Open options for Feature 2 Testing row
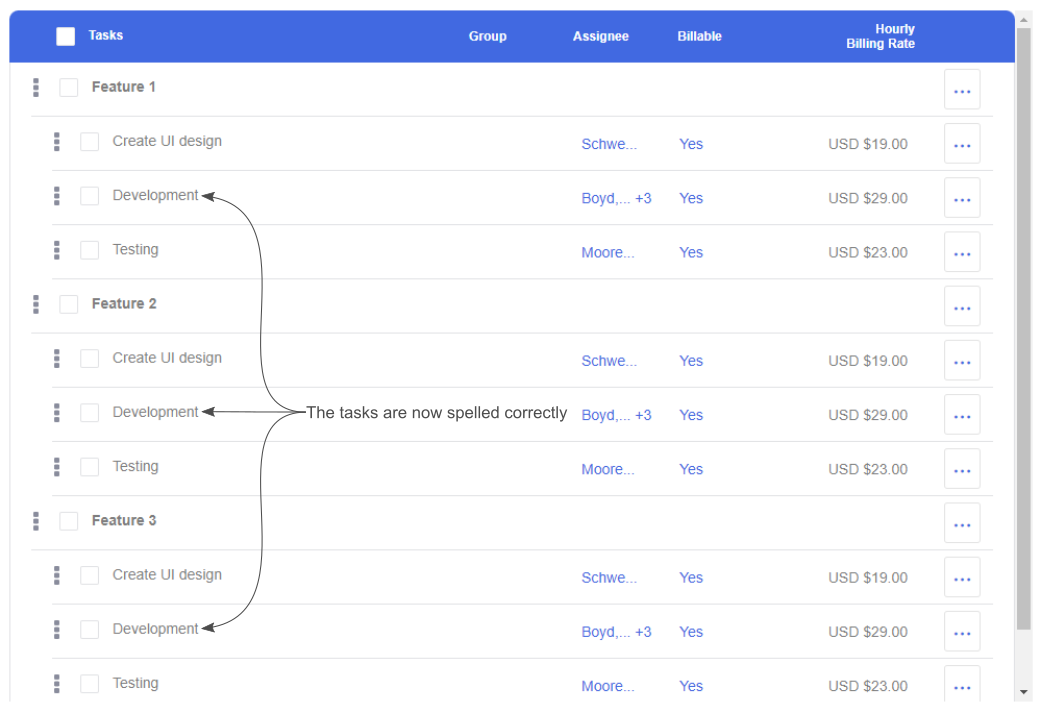This screenshot has width=1041, height=713. tap(962, 469)
